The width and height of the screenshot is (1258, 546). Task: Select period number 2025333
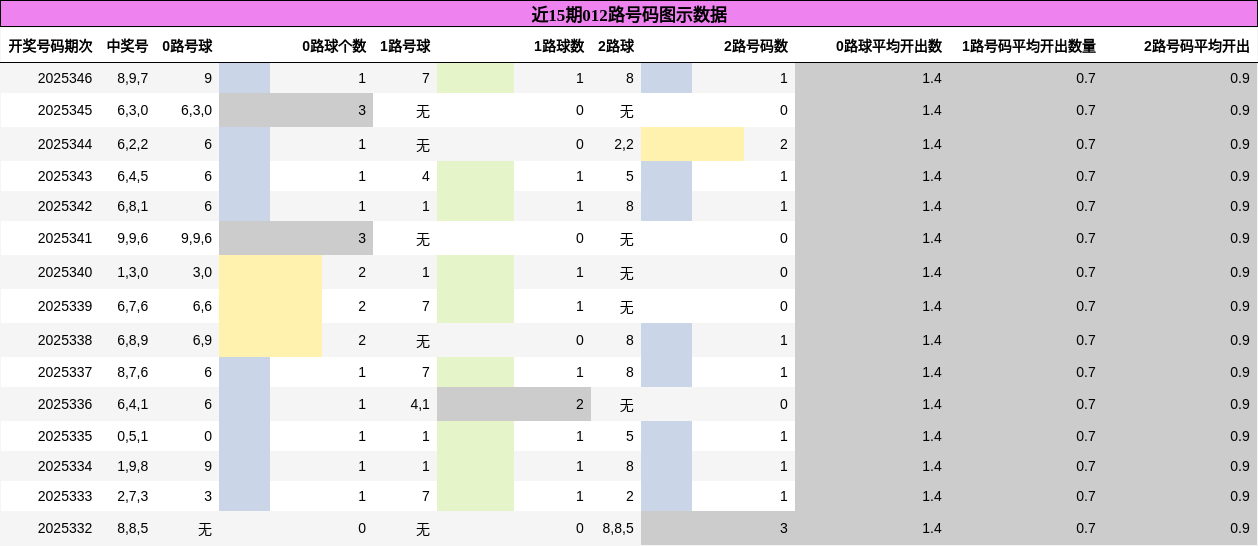point(65,496)
